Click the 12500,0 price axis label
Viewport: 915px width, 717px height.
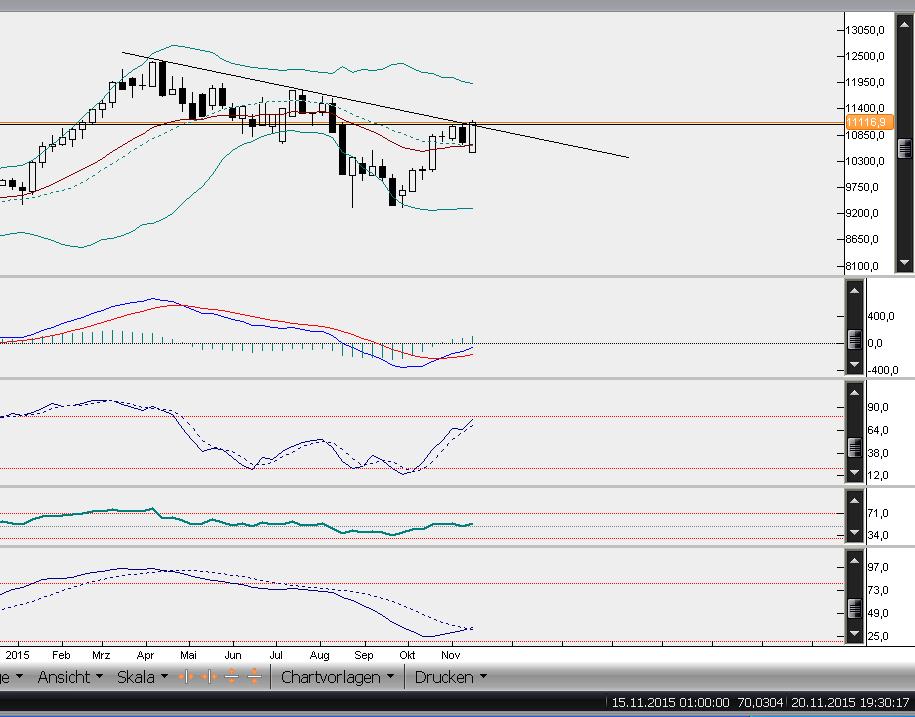coord(865,56)
